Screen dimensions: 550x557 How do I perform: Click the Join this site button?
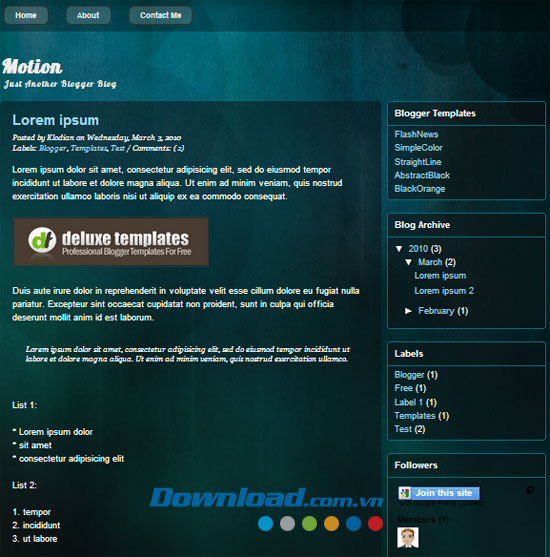point(439,493)
